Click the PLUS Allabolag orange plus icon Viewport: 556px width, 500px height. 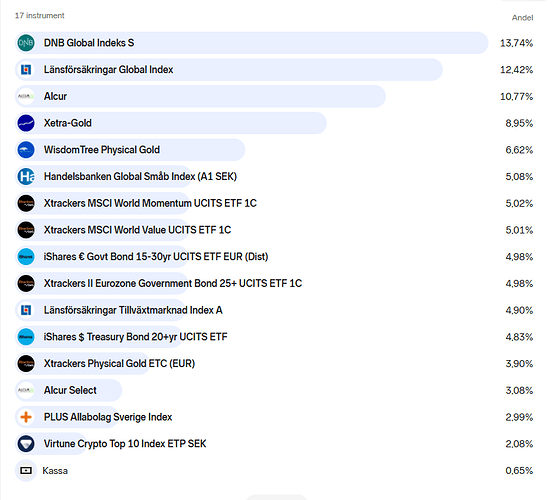(26, 417)
